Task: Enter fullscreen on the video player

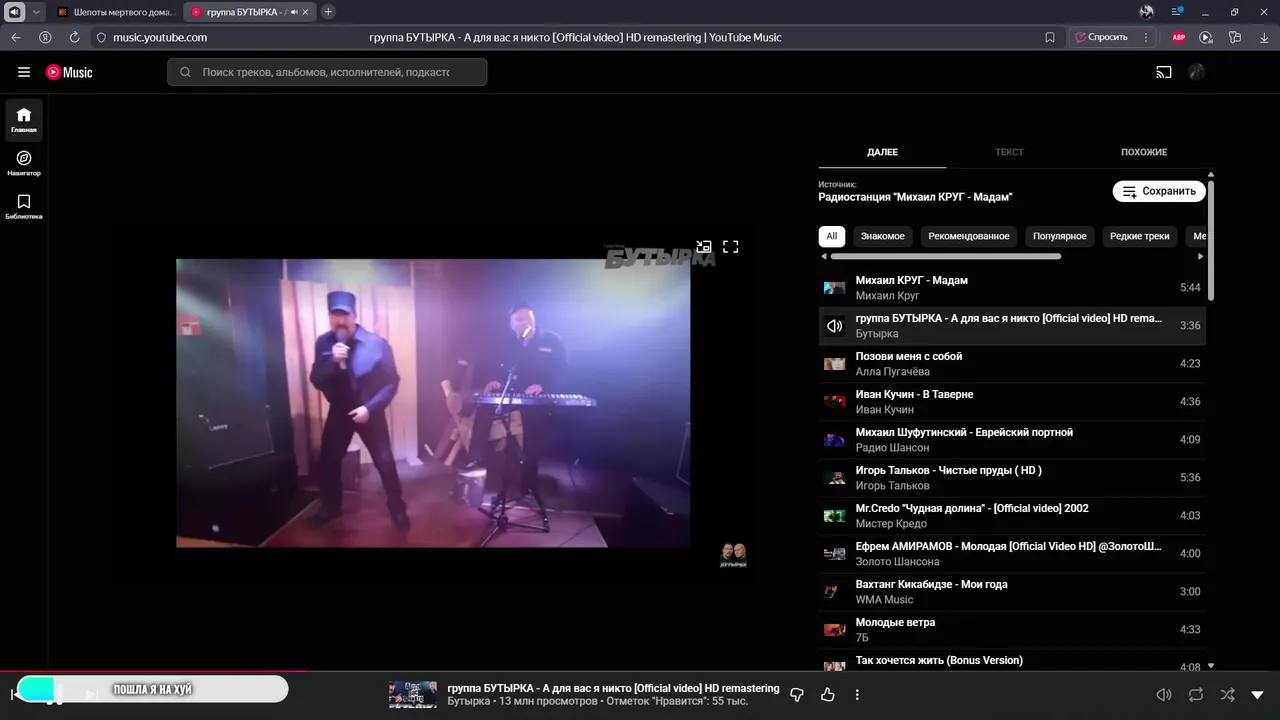Action: pyautogui.click(x=731, y=246)
